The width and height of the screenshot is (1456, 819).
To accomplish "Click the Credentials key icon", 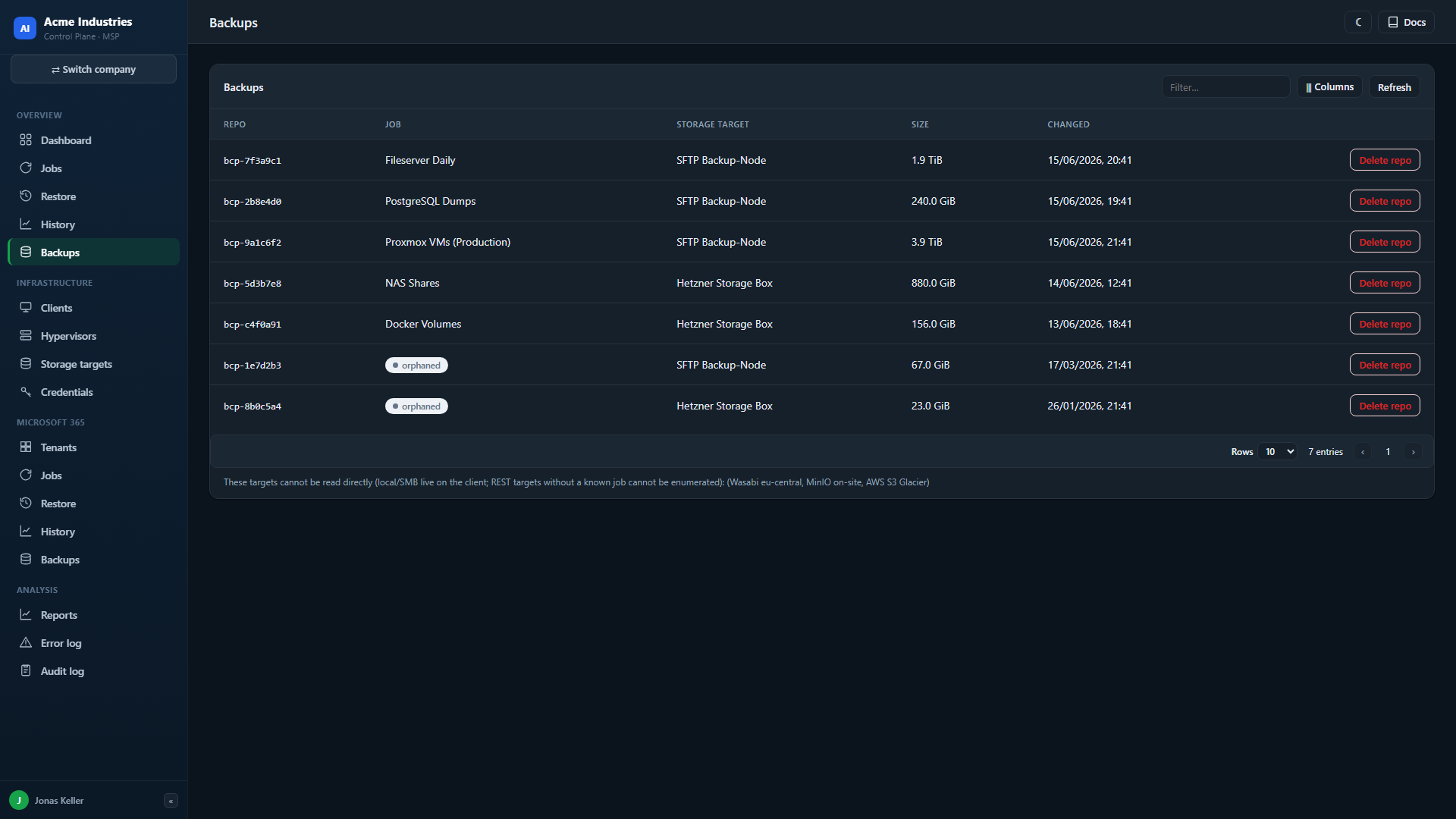I will [26, 392].
